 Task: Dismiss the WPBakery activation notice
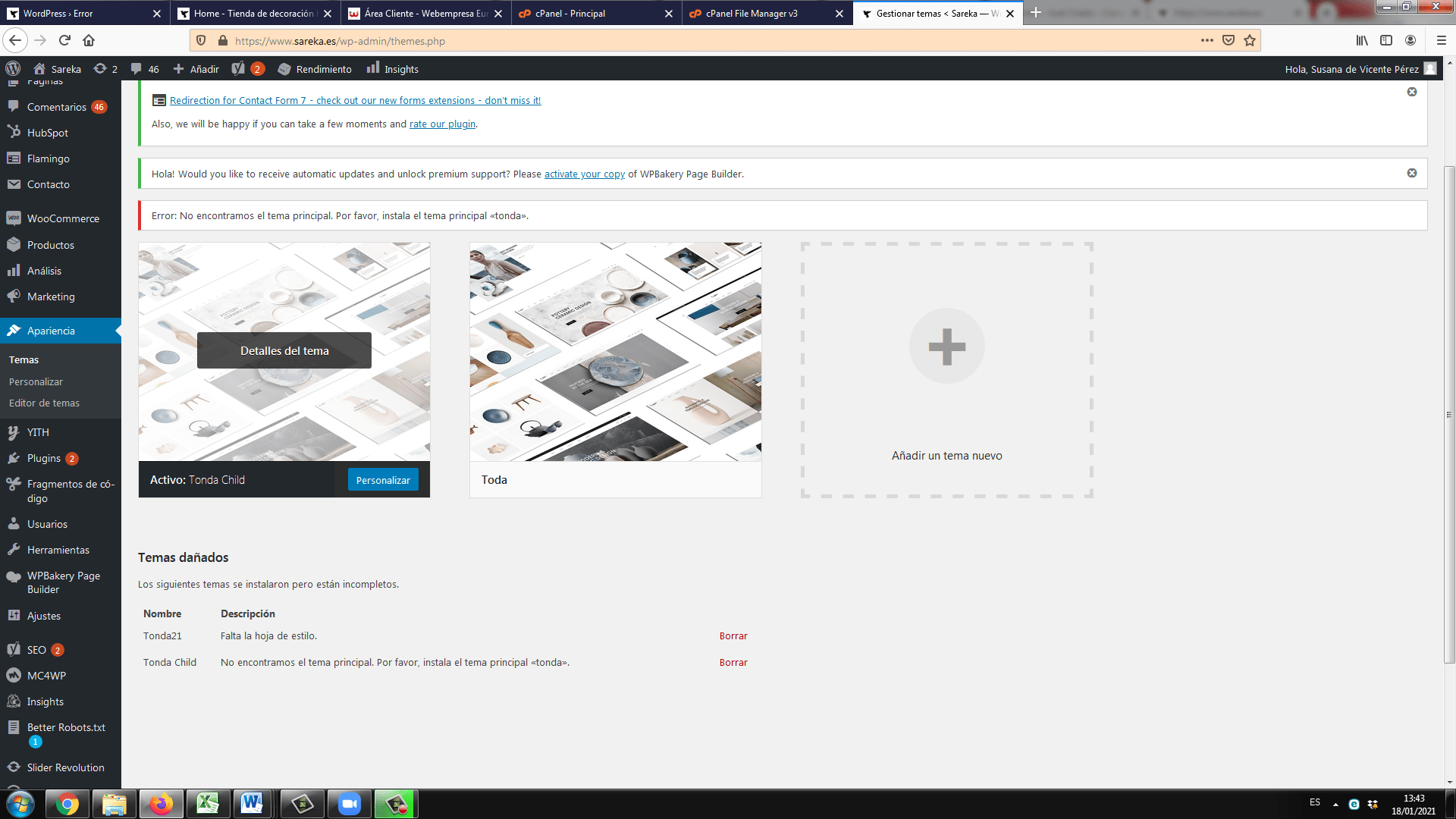1412,173
